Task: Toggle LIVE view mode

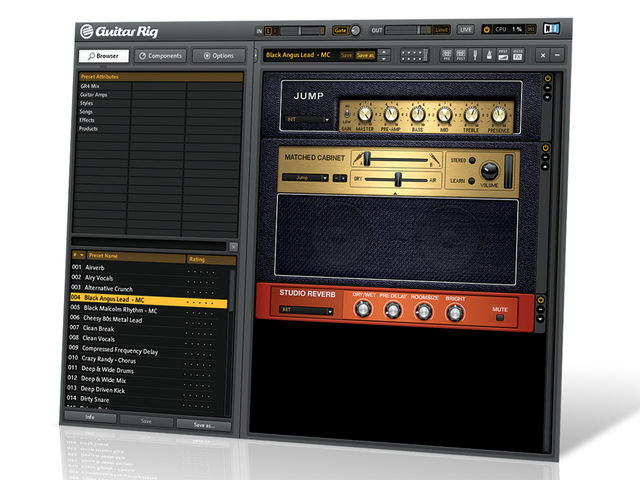Action: click(466, 29)
